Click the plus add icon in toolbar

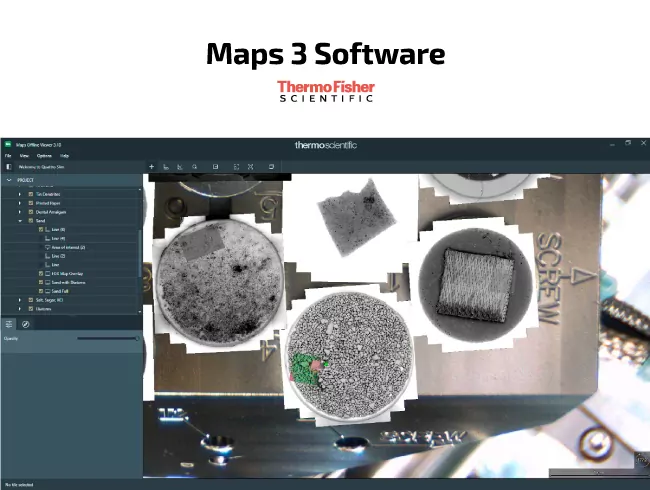[x=151, y=166]
